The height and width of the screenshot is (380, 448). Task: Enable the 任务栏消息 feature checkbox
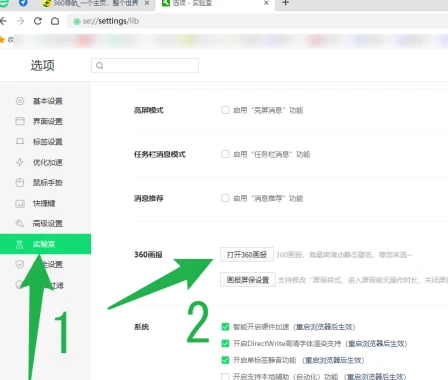225,154
